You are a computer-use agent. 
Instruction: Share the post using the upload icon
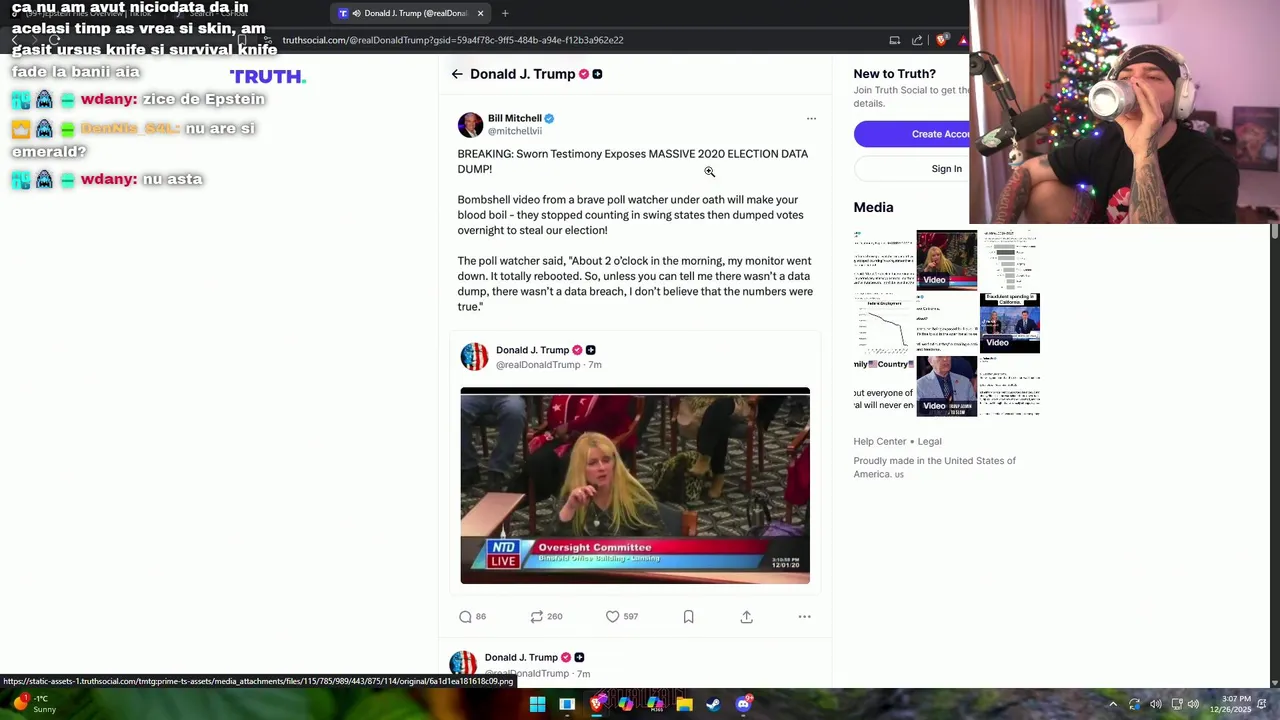coord(746,617)
